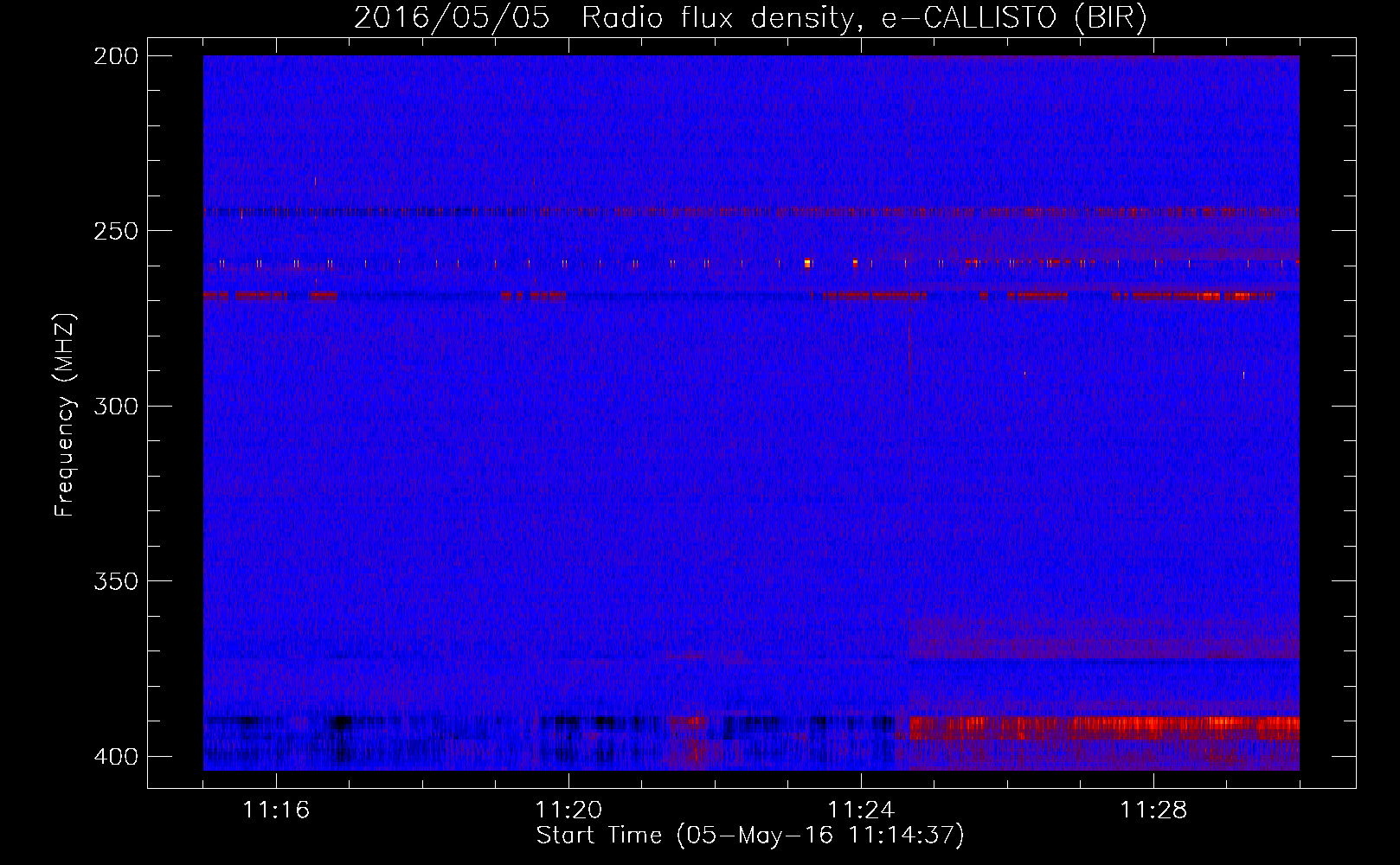Click the 11:20 time axis label

click(568, 811)
